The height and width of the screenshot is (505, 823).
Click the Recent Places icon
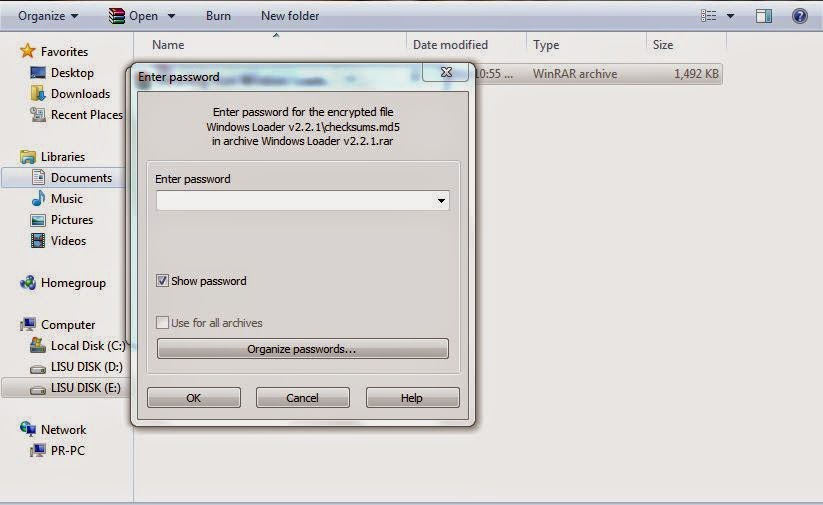click(38, 114)
